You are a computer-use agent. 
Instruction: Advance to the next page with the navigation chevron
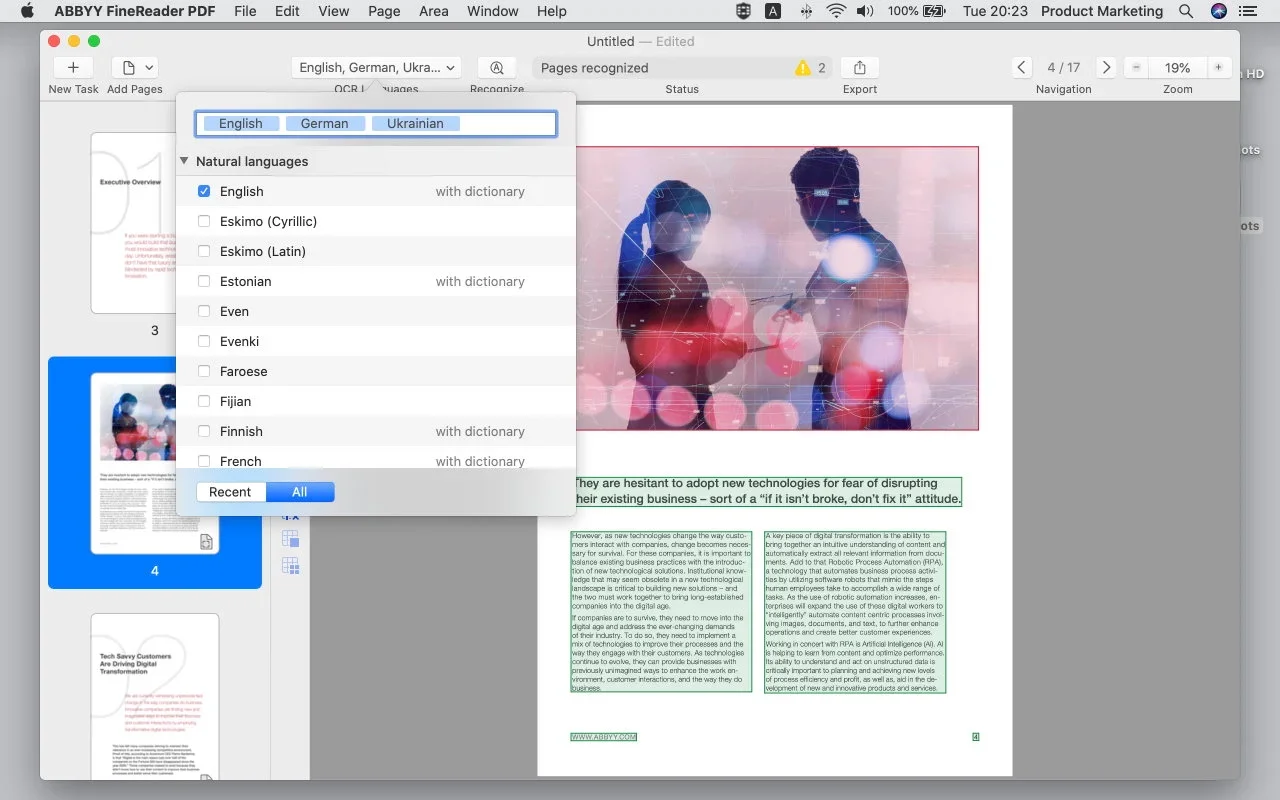1106,67
